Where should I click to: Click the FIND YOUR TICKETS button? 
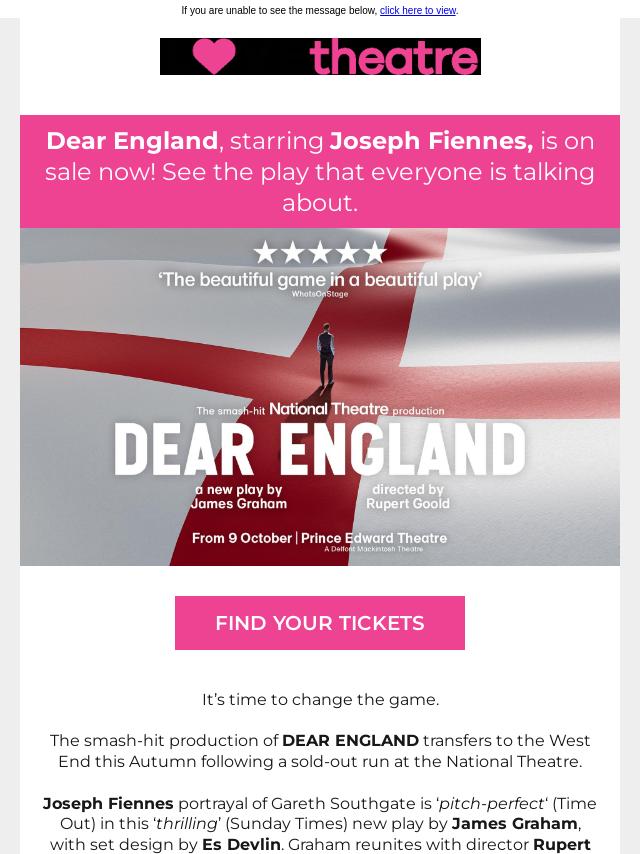tap(320, 623)
